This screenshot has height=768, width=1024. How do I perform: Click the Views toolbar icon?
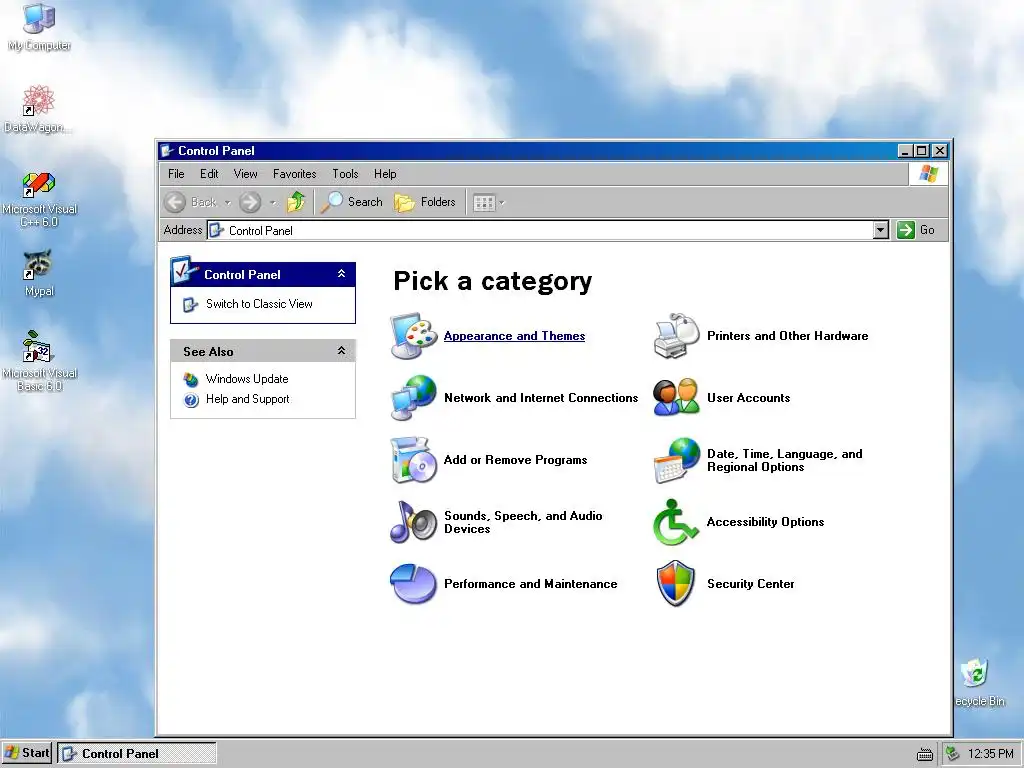[484, 202]
